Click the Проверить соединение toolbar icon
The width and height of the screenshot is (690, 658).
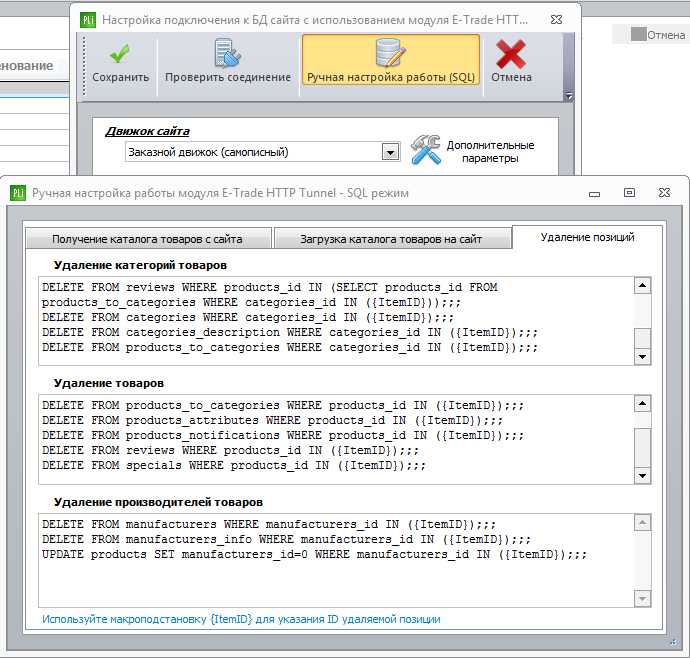pos(227,53)
